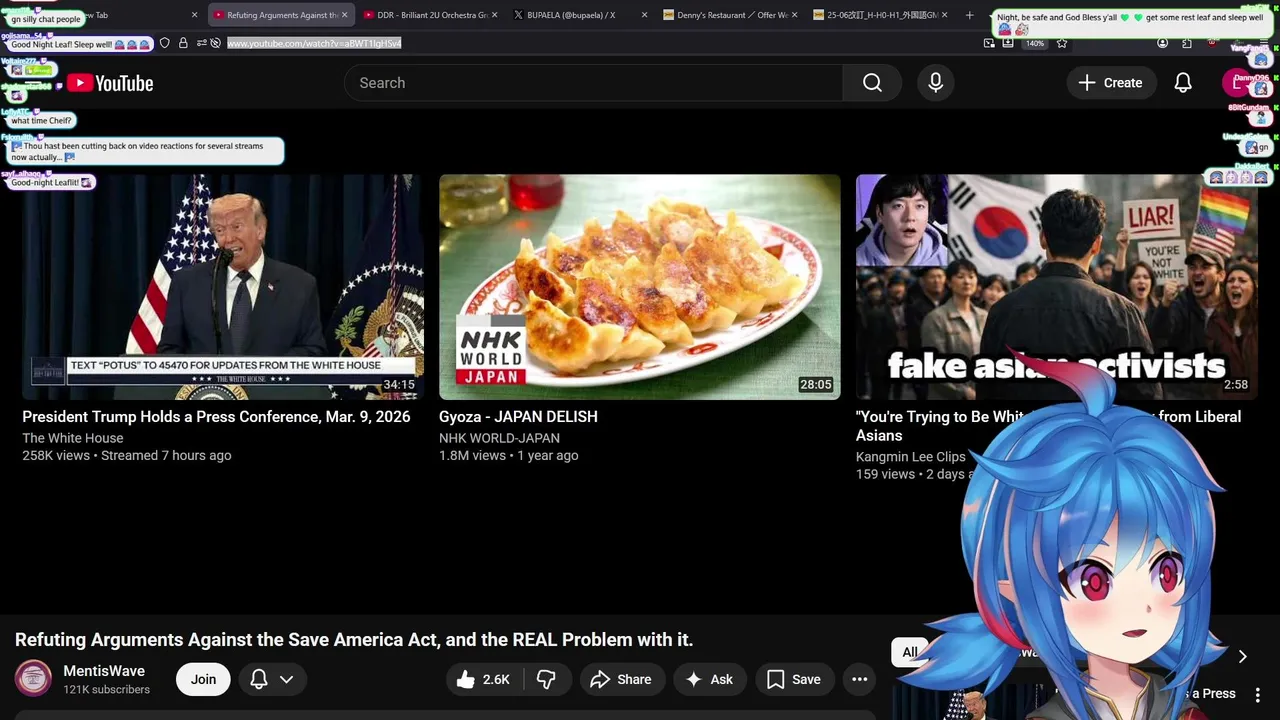The height and width of the screenshot is (720, 1280).
Task: Click '1.8M views • 1 year ago' text
Action: (x=509, y=456)
